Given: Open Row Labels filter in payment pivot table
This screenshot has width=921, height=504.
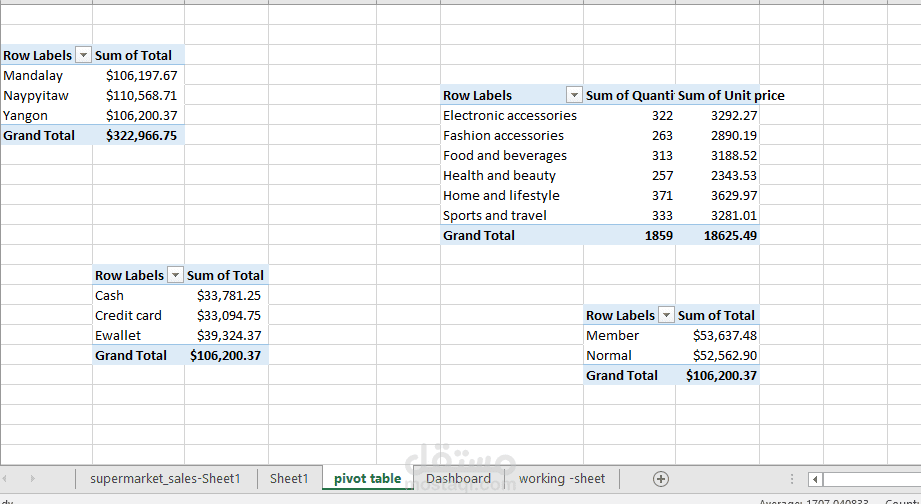Looking at the screenshot, I should 175,275.
